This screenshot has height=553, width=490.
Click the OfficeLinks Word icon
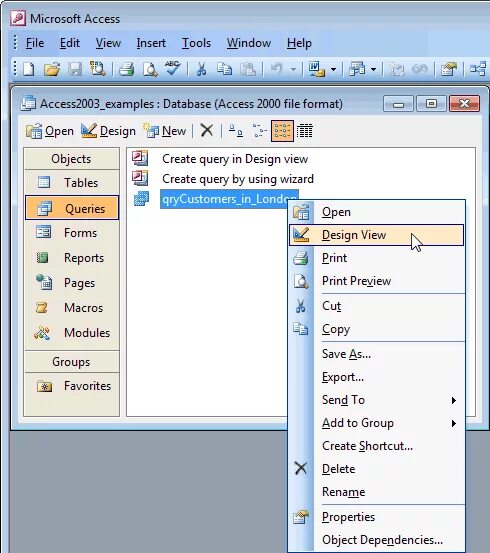pos(316,69)
